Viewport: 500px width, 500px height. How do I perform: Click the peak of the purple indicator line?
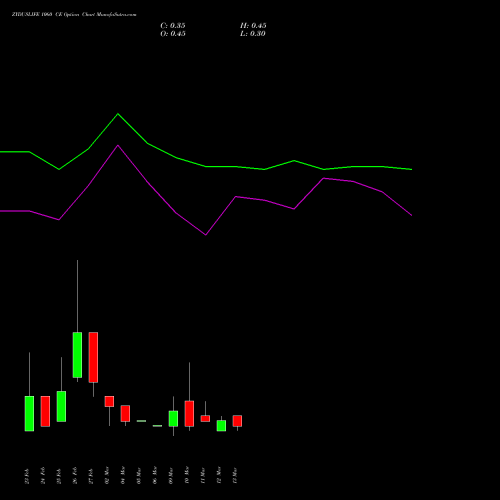click(118, 145)
